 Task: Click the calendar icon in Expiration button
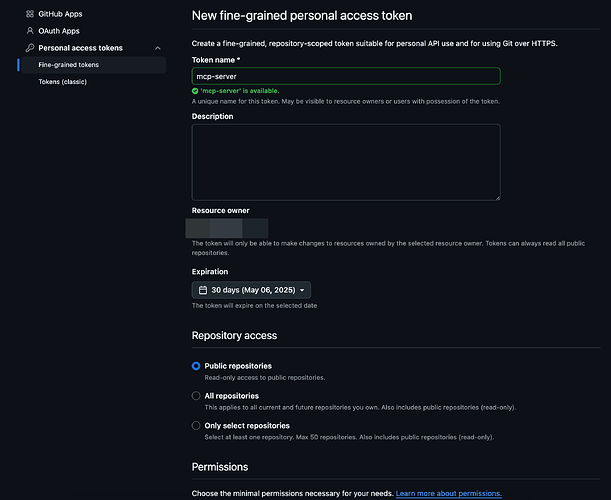[201, 290]
